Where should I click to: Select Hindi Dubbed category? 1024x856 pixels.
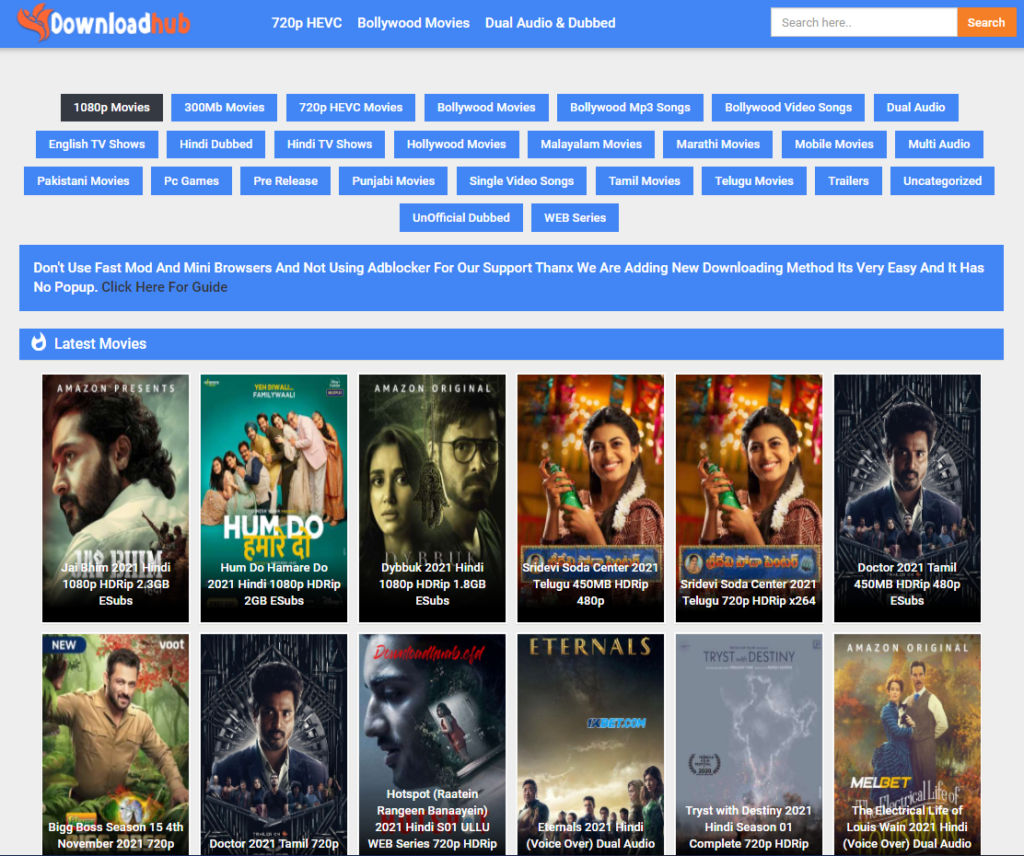(x=216, y=144)
